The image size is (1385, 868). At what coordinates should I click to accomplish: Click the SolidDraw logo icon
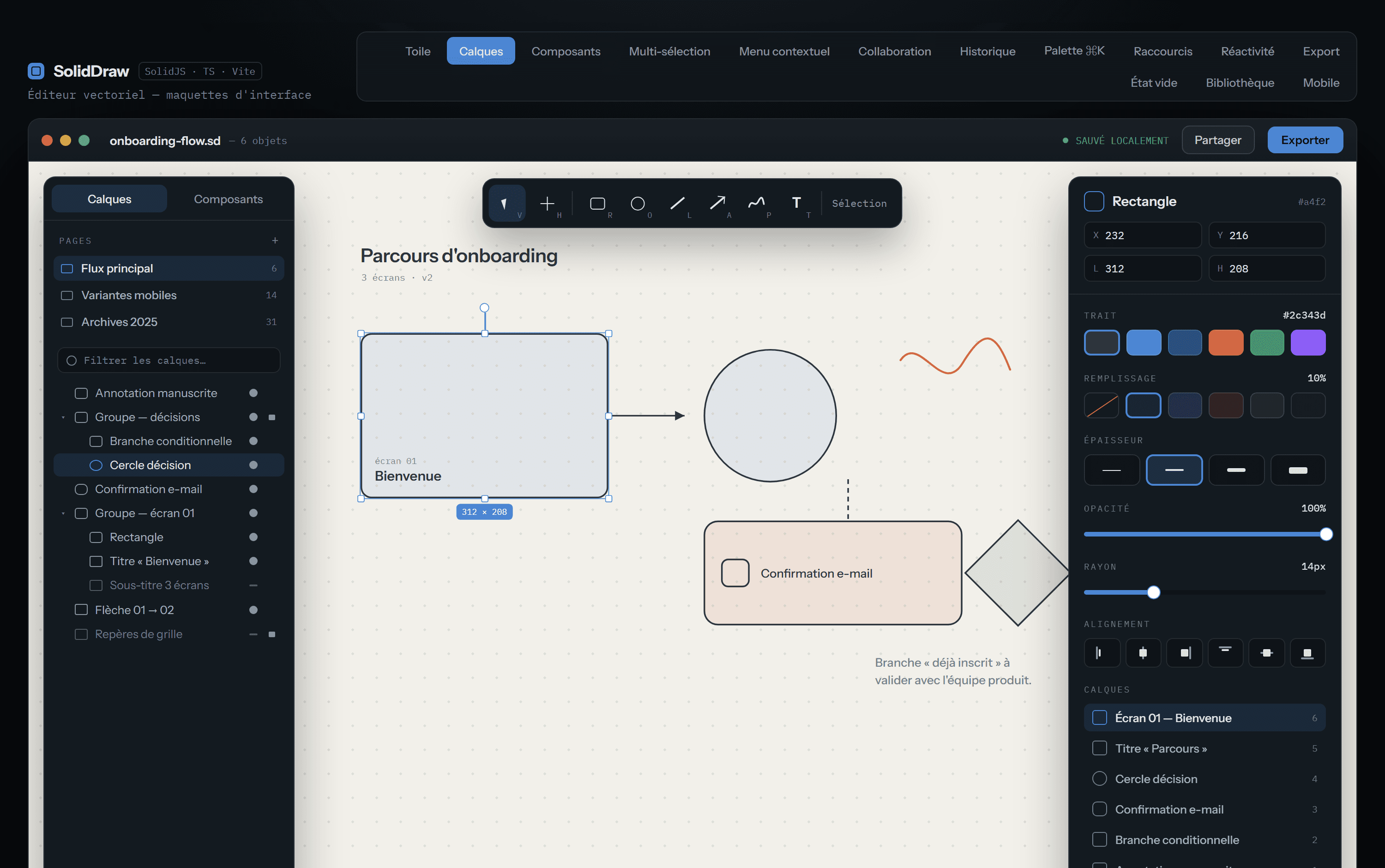tap(36, 71)
